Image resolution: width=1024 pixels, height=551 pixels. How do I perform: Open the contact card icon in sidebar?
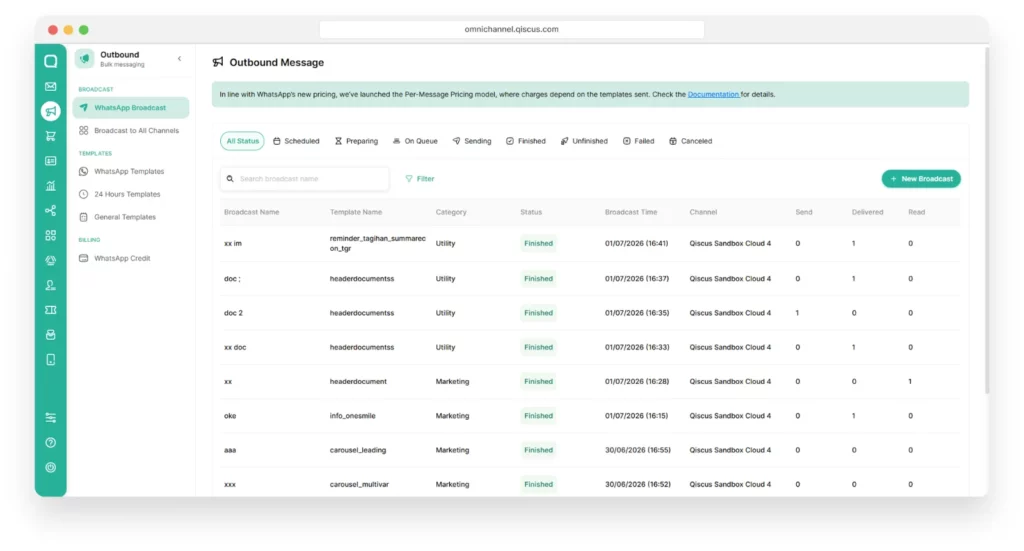click(x=50, y=161)
